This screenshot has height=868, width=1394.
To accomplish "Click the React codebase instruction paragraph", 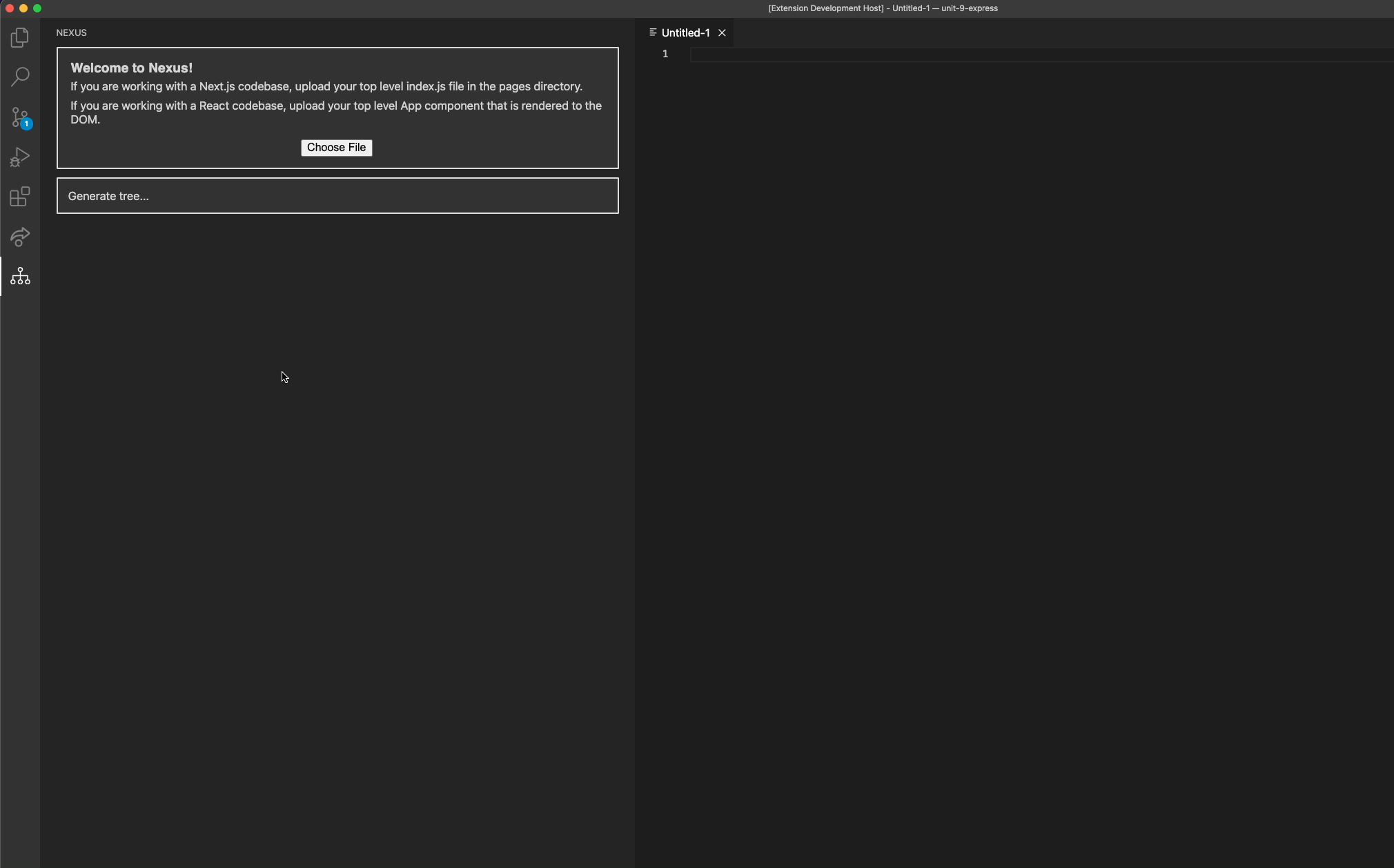I will (335, 112).
